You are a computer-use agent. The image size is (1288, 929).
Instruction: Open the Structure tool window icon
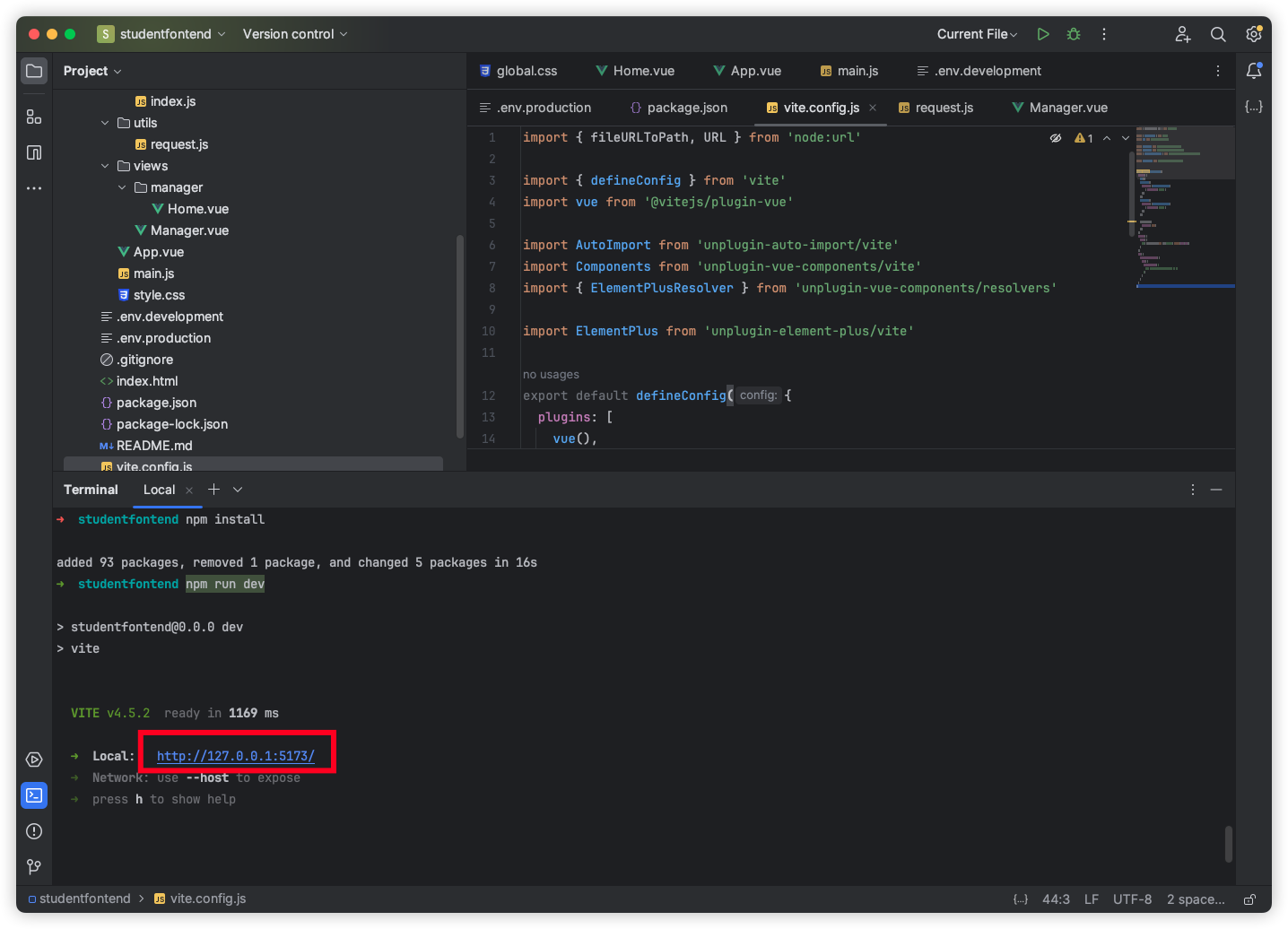[34, 117]
